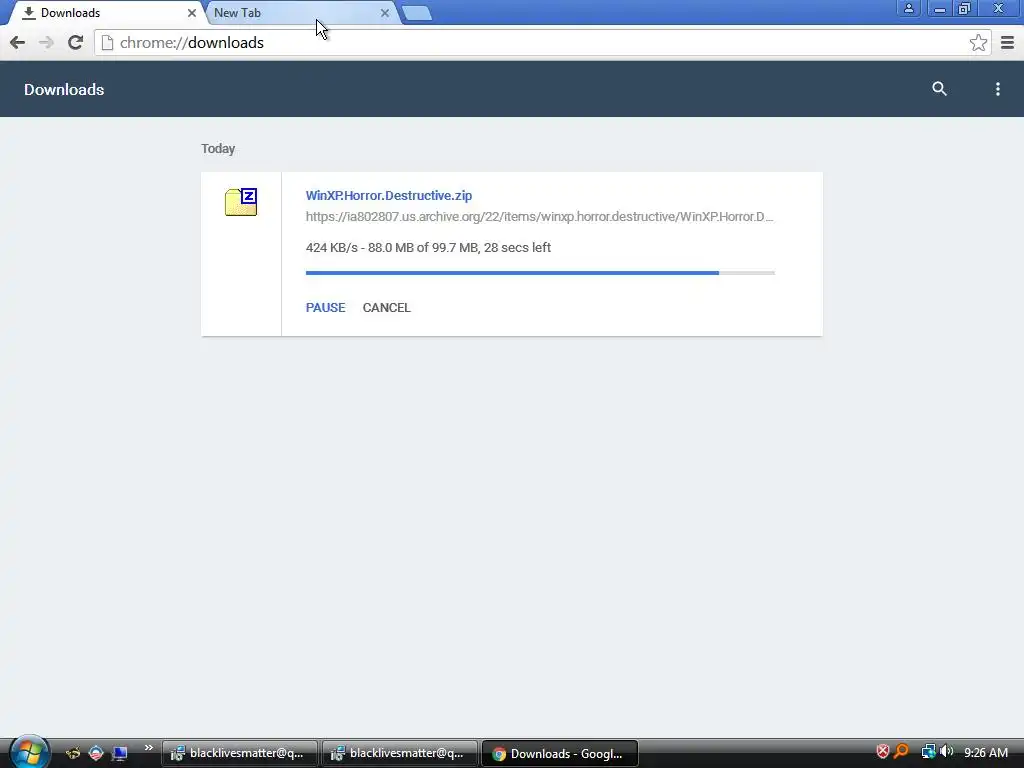Open a new tab with the tab button
The width and height of the screenshot is (1024, 768).
point(417,13)
